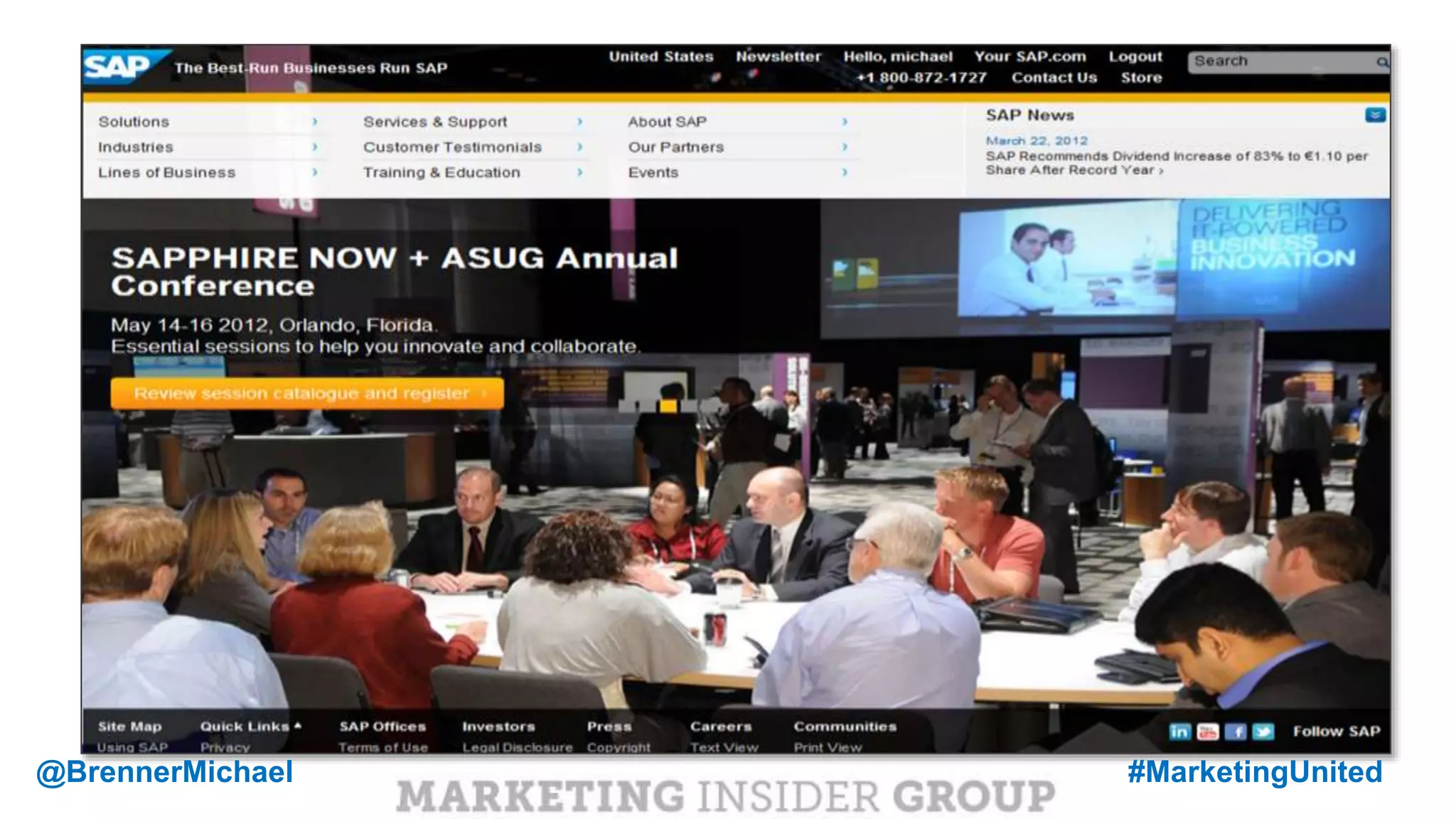Open Customer Testimonials menu
The image size is (1456, 819).
[452, 147]
